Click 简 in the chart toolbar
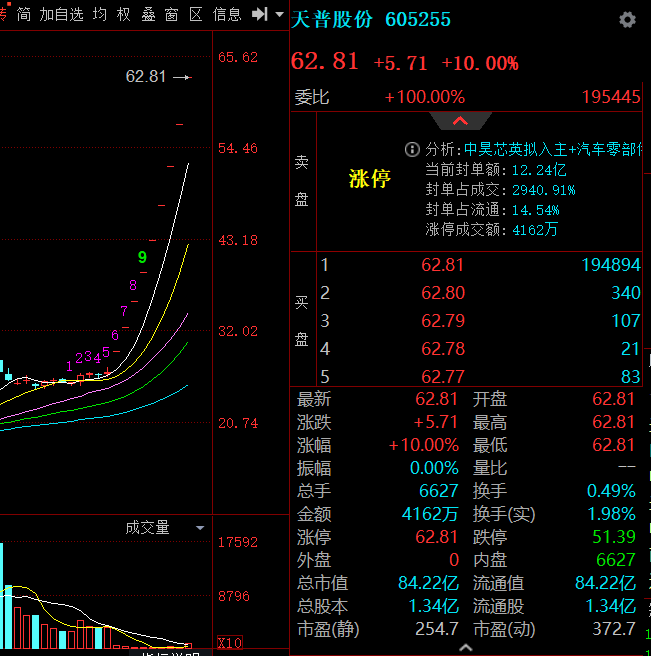Viewport: 651px width, 656px height. [24, 15]
